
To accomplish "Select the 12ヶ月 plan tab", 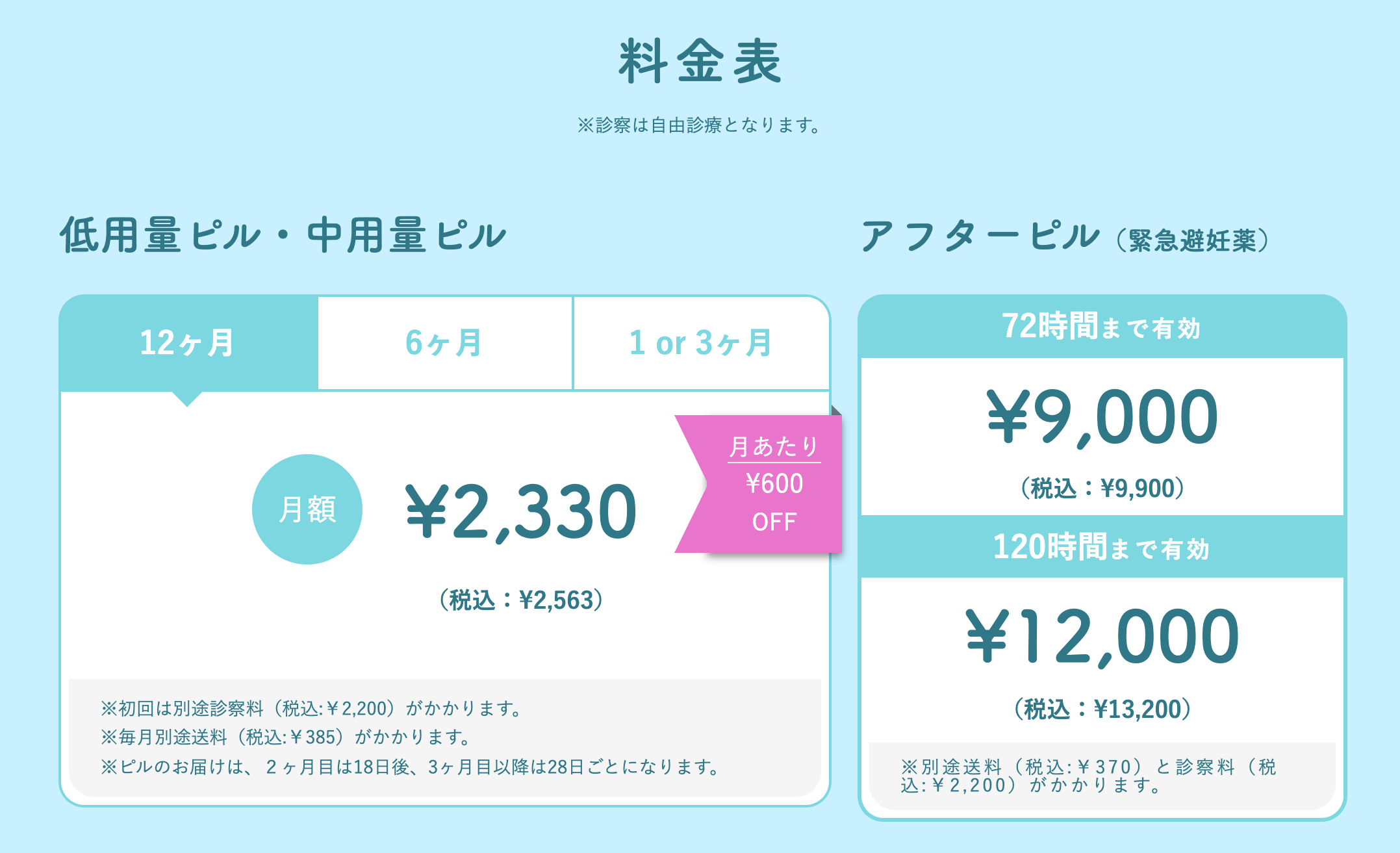I will coord(188,343).
